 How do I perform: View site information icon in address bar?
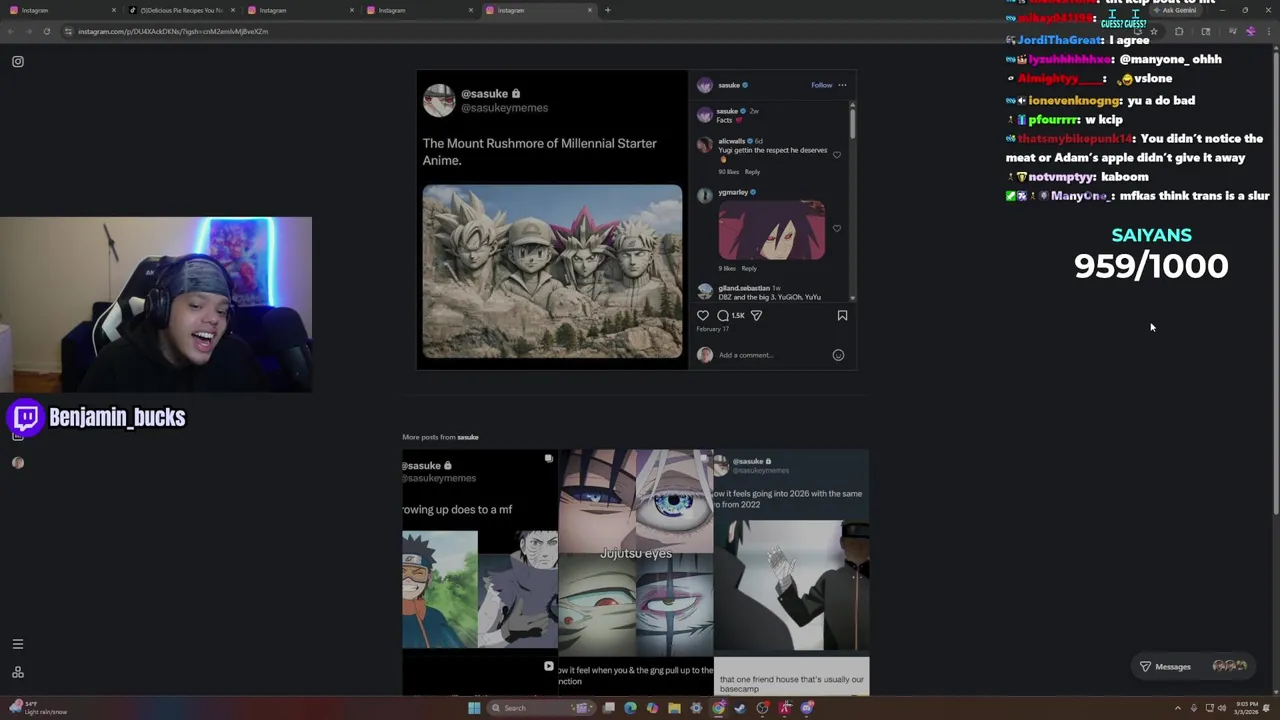coord(68,31)
